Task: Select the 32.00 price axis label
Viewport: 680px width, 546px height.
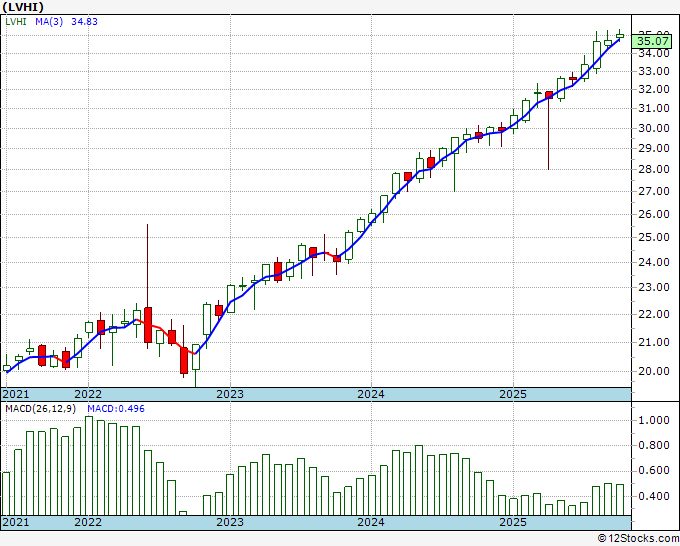Action: tap(654, 89)
